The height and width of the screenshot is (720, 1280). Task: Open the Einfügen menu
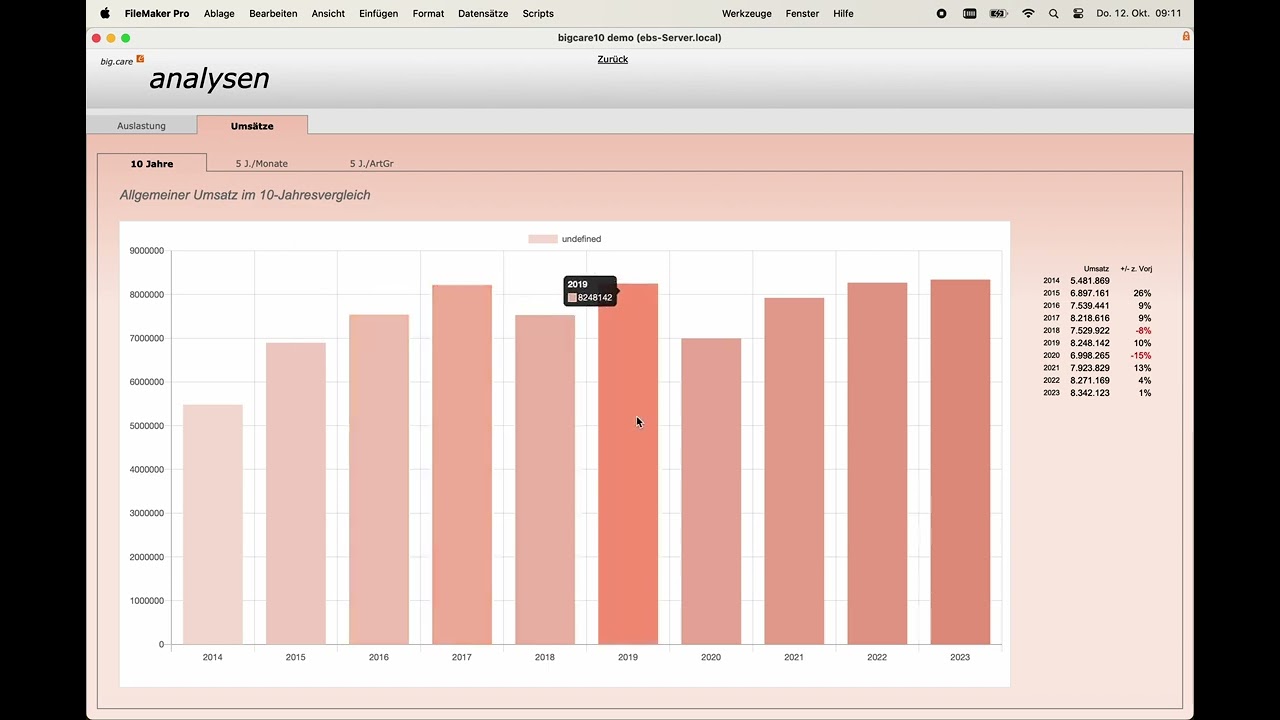(x=379, y=13)
